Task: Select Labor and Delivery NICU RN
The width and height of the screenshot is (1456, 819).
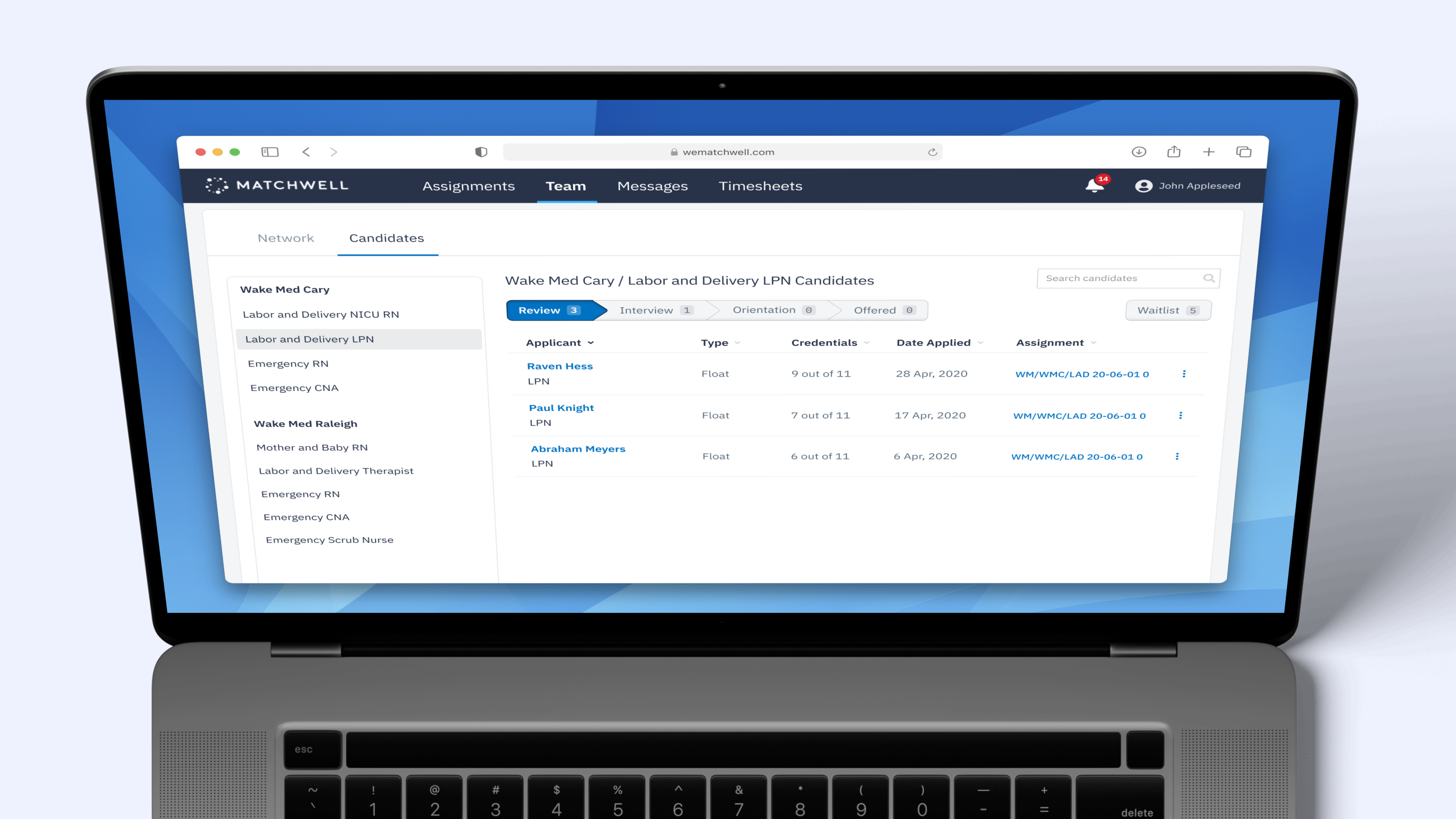Action: pos(320,315)
